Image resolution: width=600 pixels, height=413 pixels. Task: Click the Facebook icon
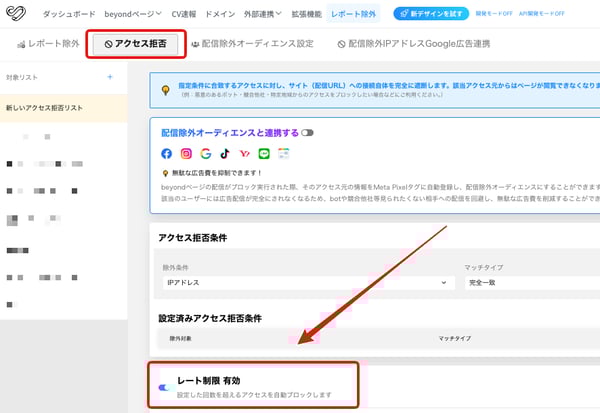click(x=167, y=154)
